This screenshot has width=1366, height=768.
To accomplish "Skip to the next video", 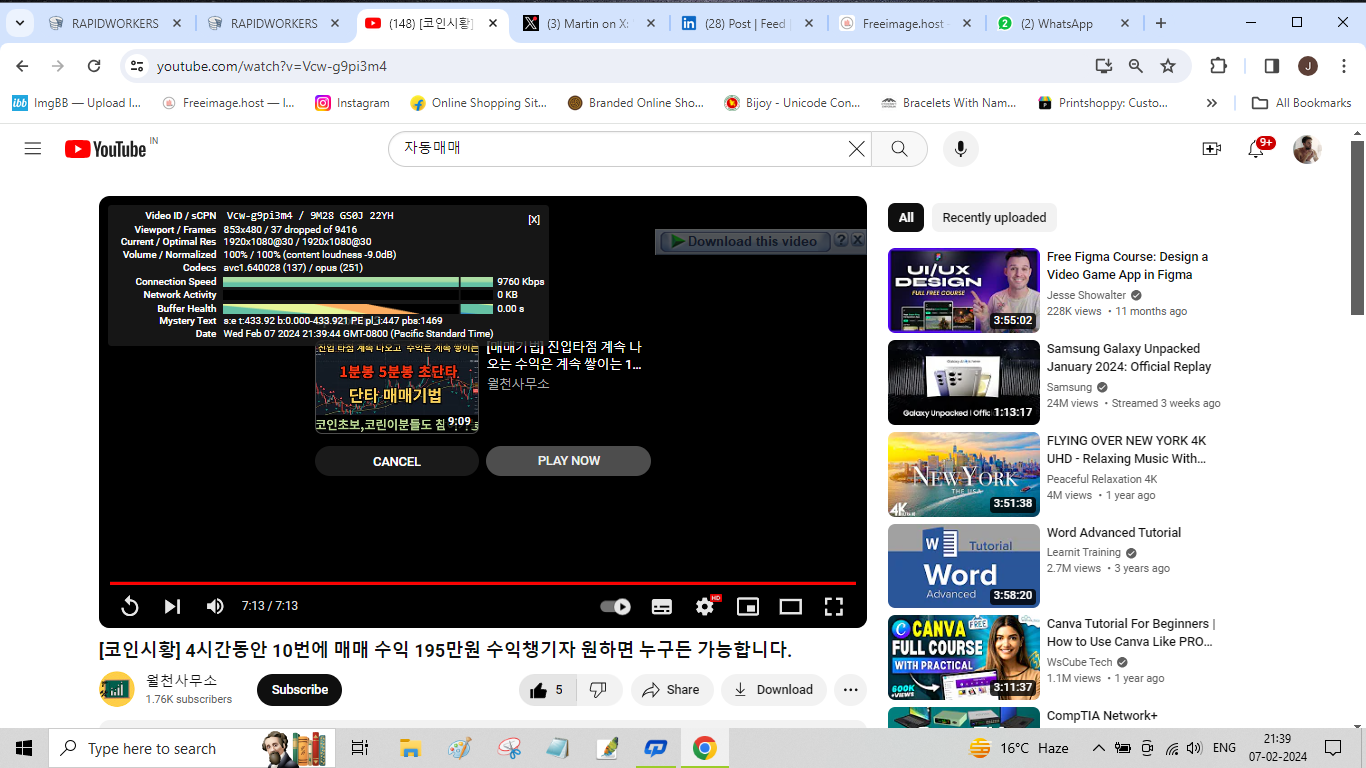I will 172,606.
